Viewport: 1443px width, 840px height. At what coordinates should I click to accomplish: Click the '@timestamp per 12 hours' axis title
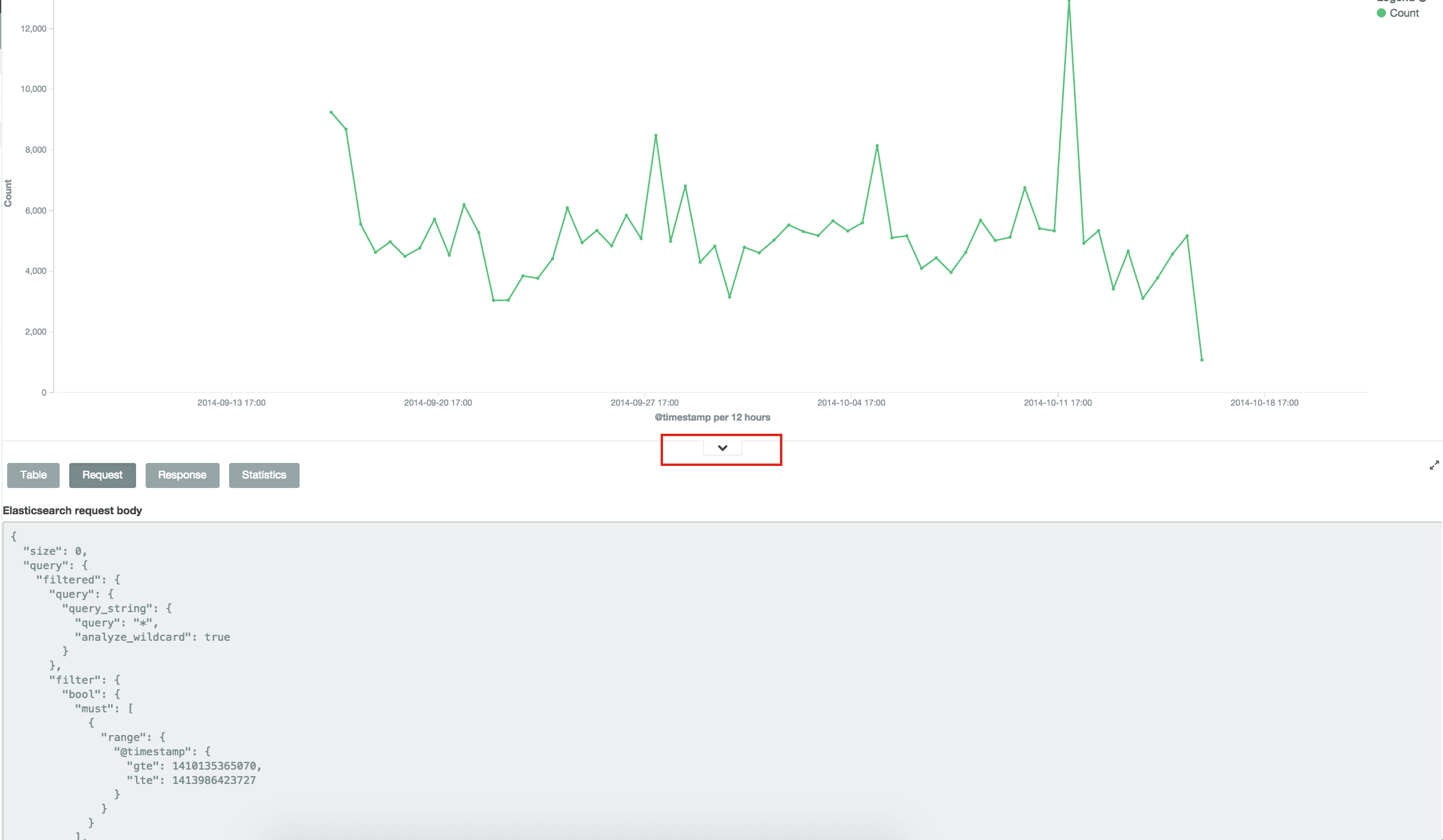point(712,417)
